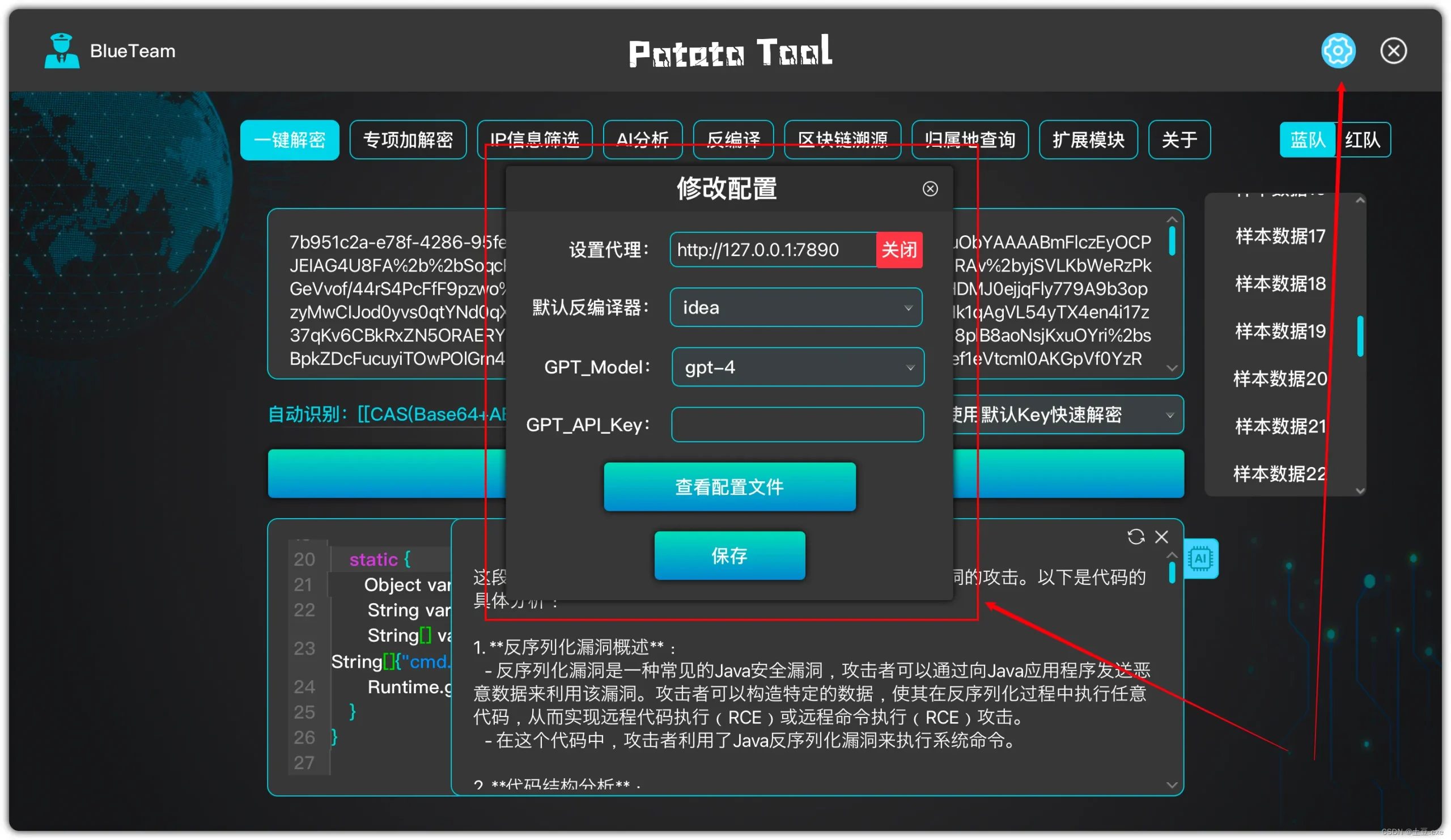Select the 一键解密 tab
1451x840 pixels.
(x=290, y=140)
